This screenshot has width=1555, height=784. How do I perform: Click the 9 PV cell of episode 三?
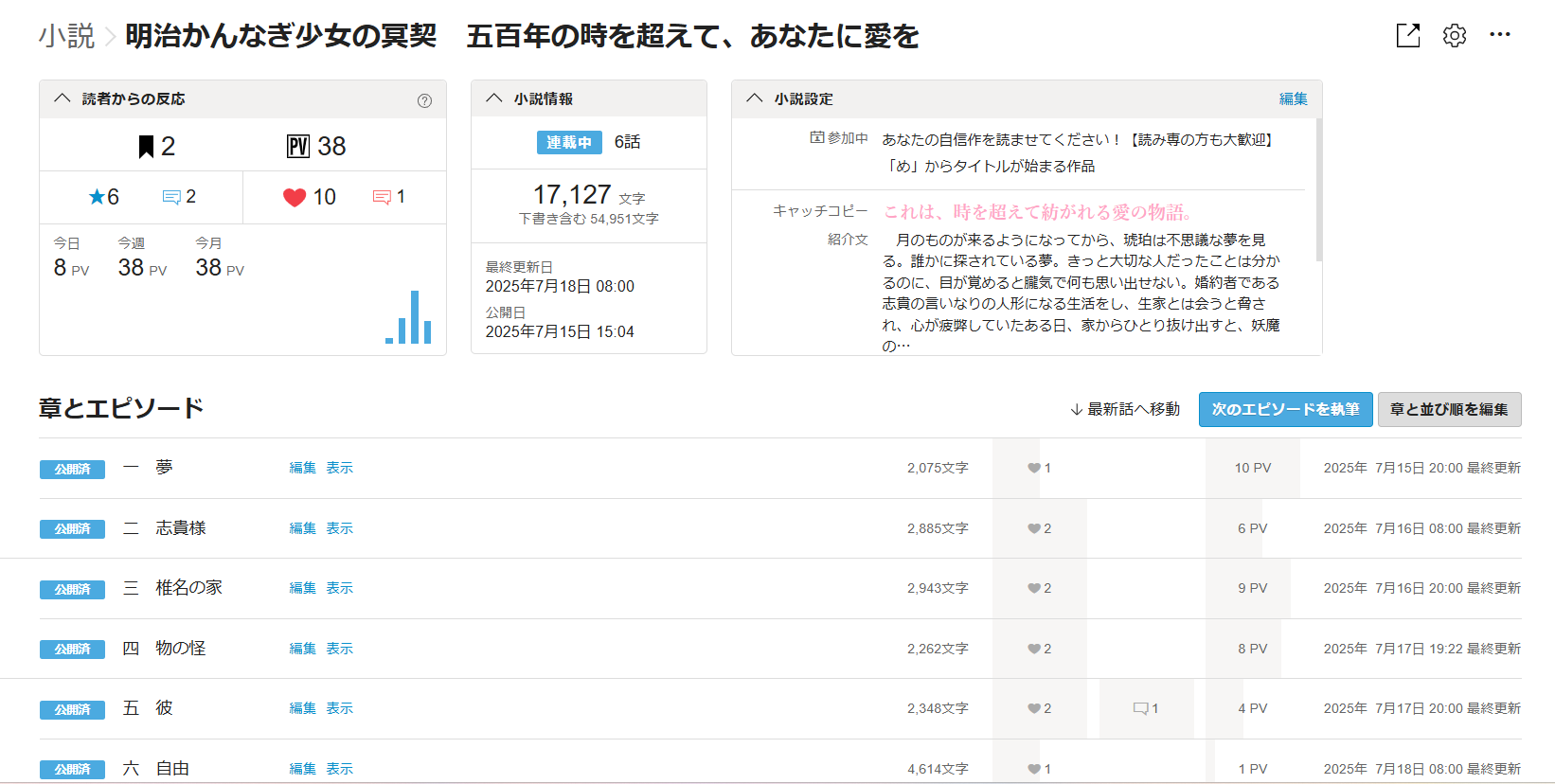[1253, 588]
